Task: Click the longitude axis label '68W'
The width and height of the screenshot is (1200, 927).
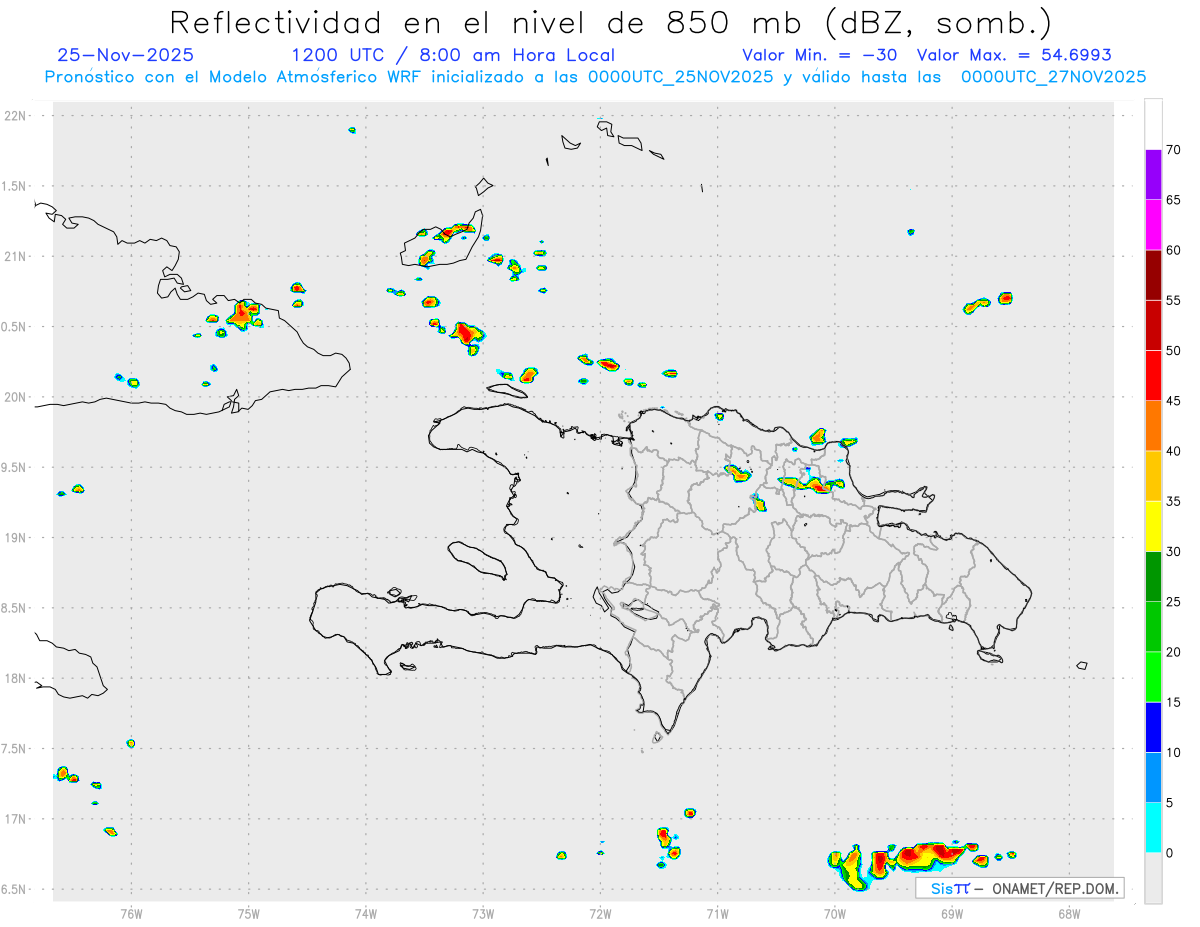Action: [x=1068, y=912]
